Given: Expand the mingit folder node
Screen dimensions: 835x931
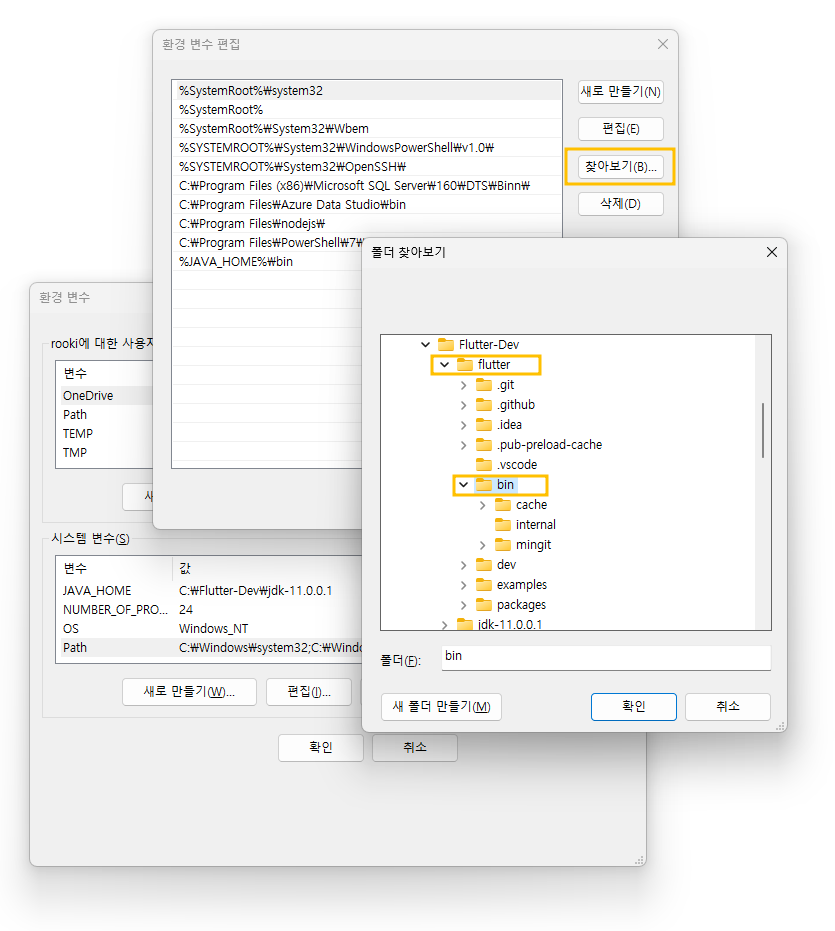Looking at the screenshot, I should (482, 545).
